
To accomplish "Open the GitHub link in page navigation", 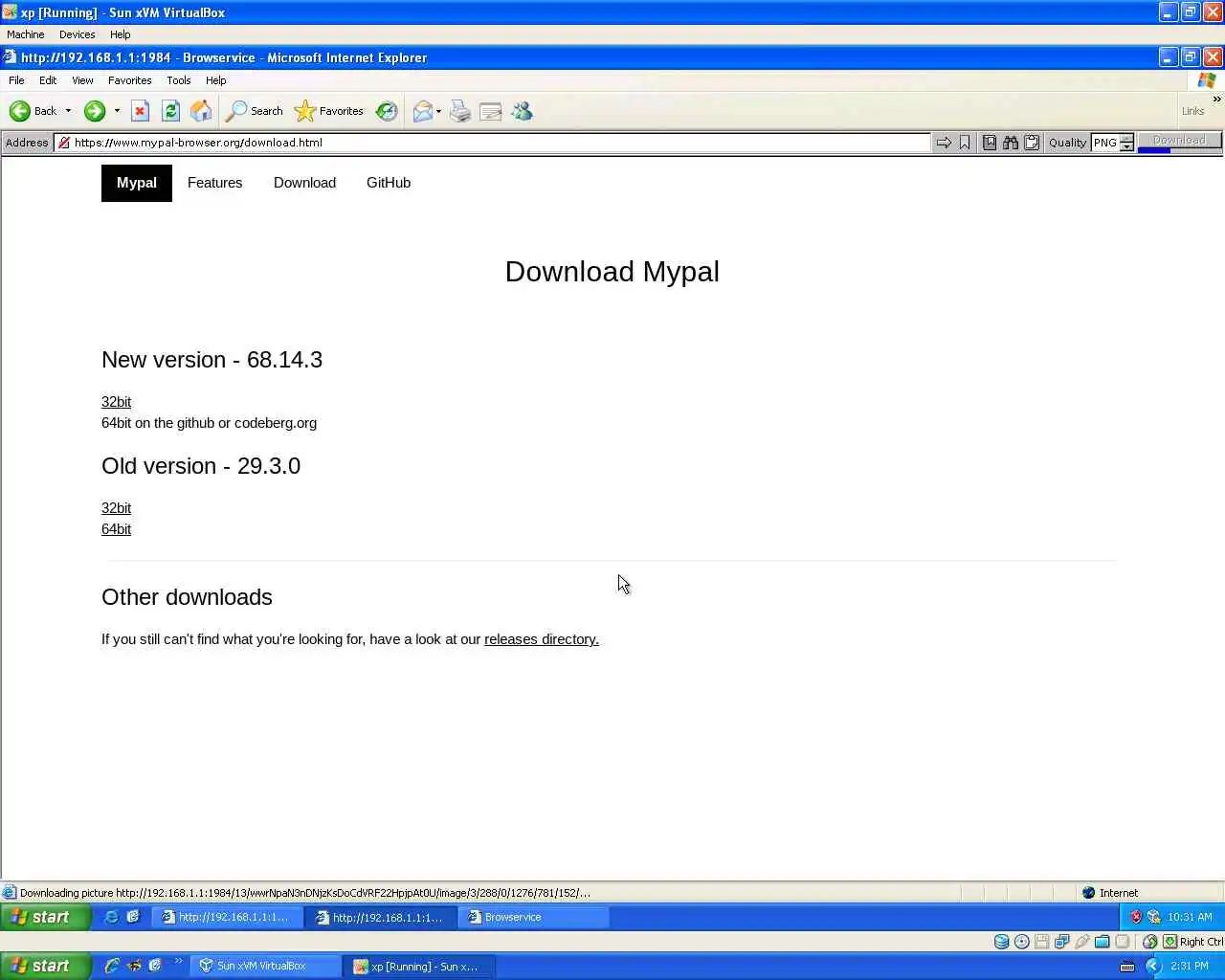I will (x=389, y=183).
